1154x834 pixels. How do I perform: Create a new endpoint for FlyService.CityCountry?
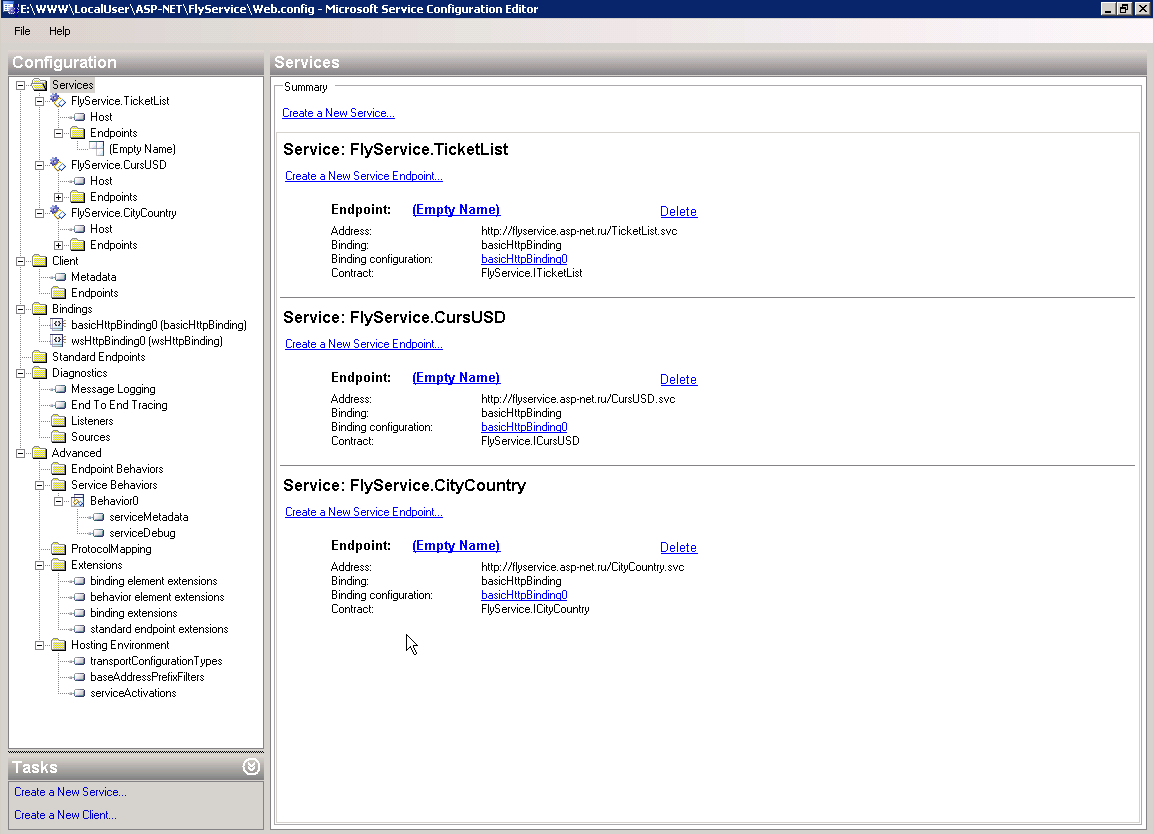click(x=364, y=512)
